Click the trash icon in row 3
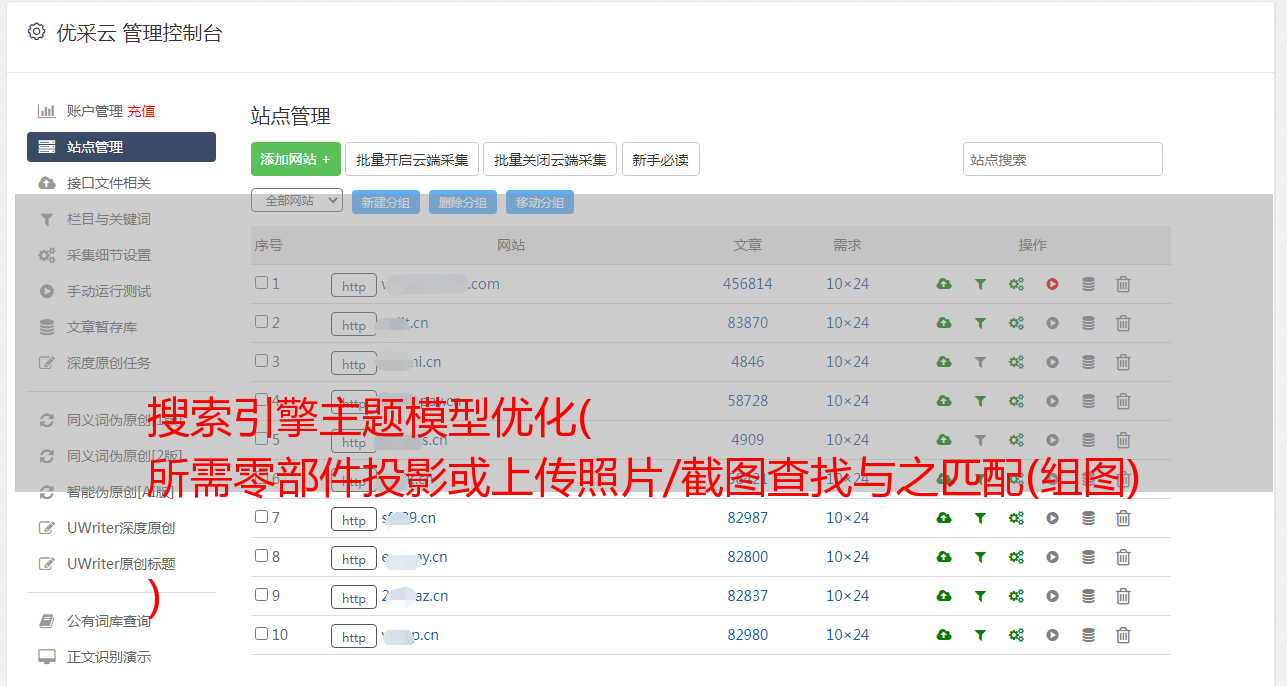Screen dimensions: 1287x686 click(x=1123, y=362)
